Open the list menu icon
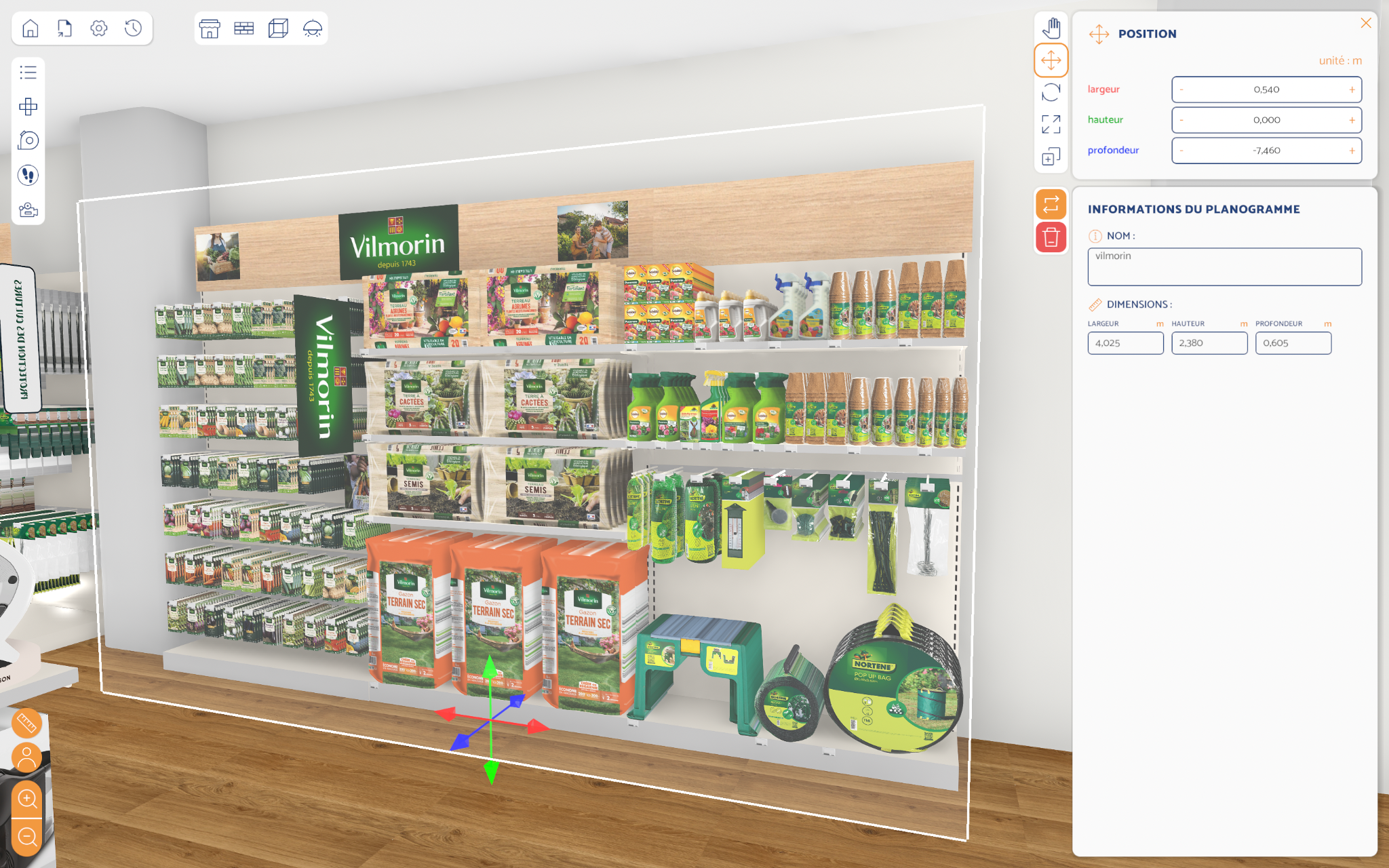The image size is (1389, 868). [x=28, y=72]
